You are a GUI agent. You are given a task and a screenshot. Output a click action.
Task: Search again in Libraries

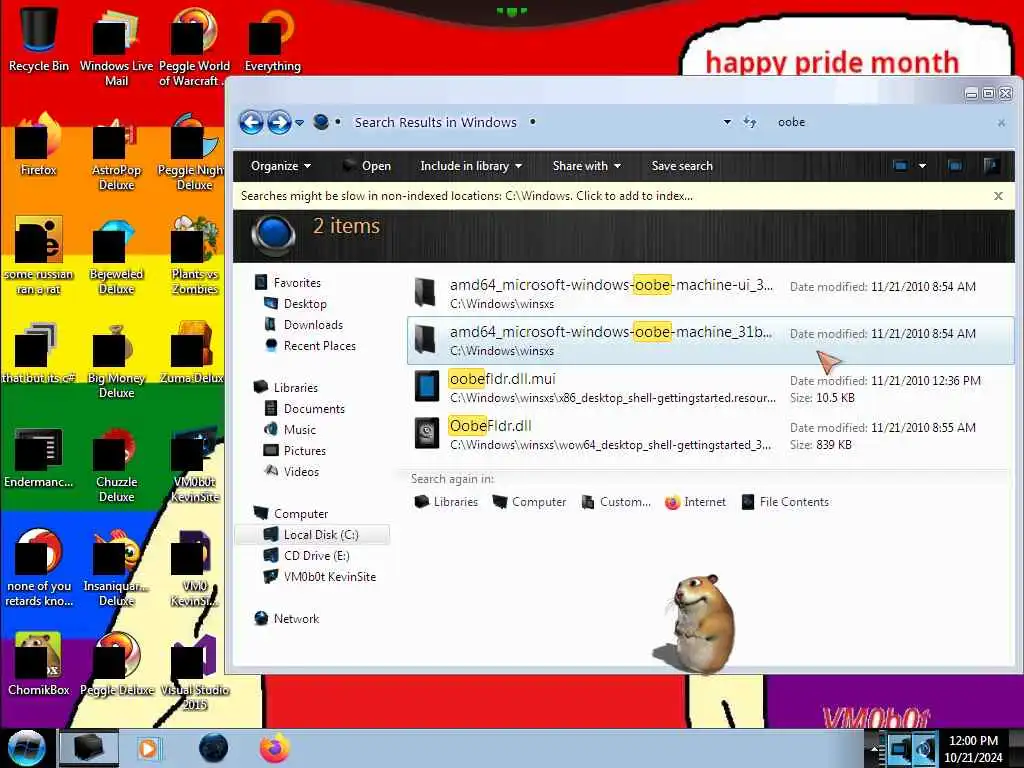pos(447,502)
